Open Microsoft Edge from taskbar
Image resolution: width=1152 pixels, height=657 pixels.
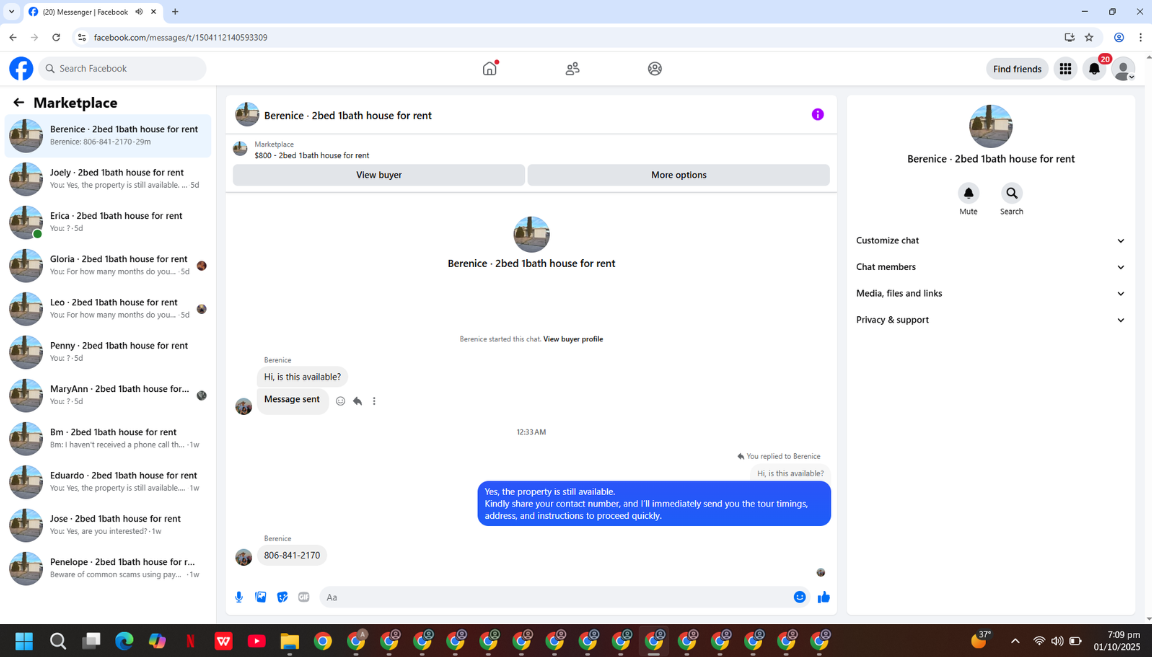tap(124, 641)
